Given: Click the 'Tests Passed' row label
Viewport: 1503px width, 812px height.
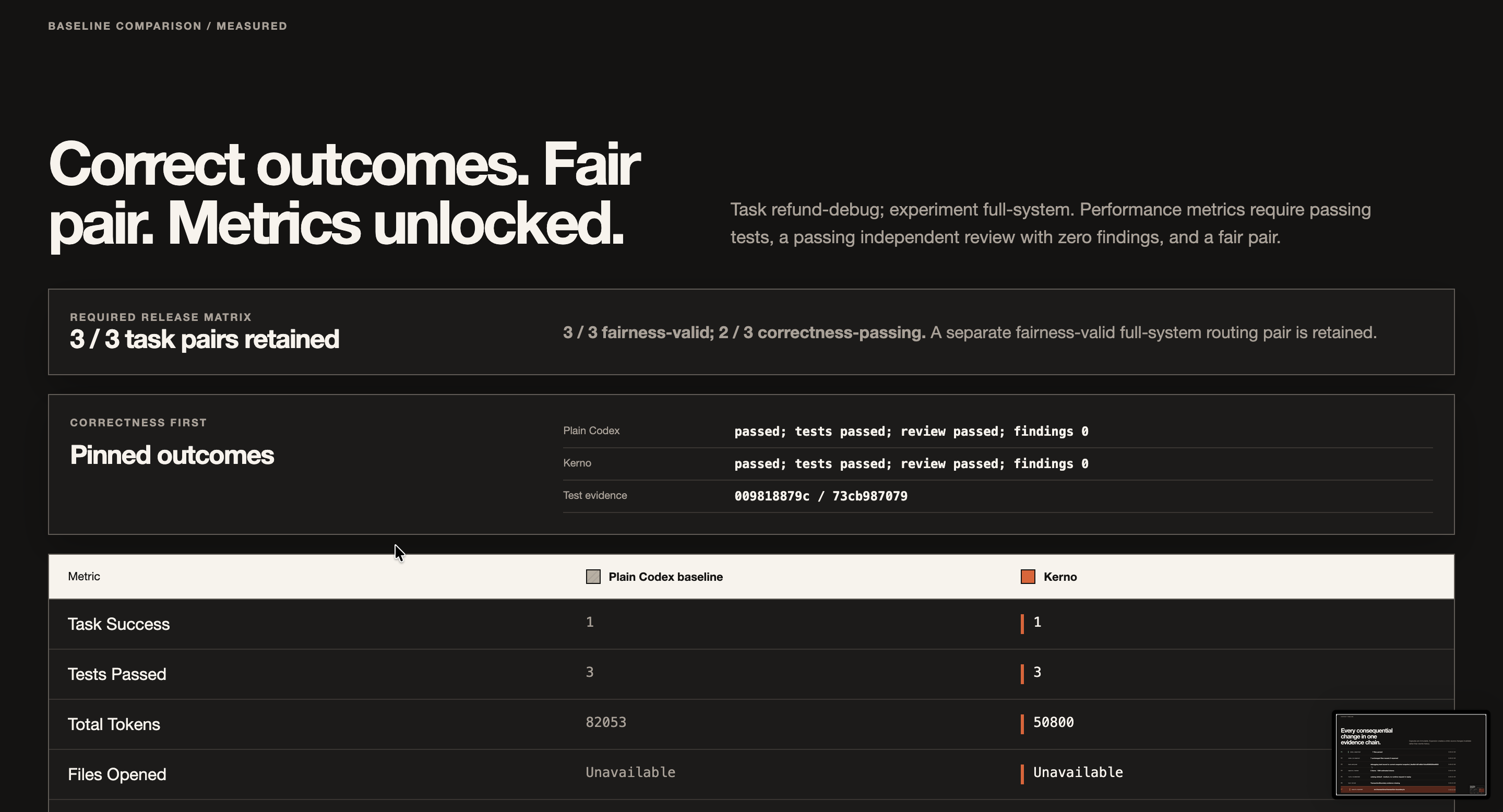Looking at the screenshot, I should pyautogui.click(x=117, y=674).
